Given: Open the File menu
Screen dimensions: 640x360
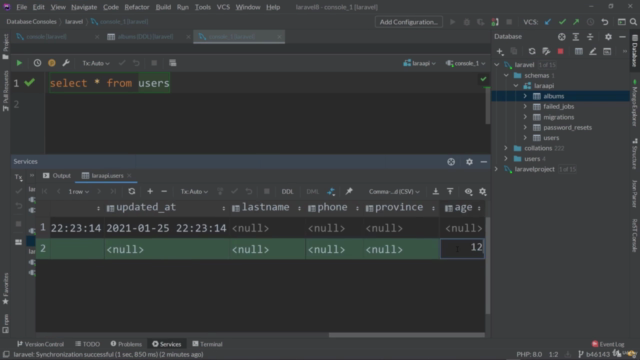Looking at the screenshot, I should 21,7.
